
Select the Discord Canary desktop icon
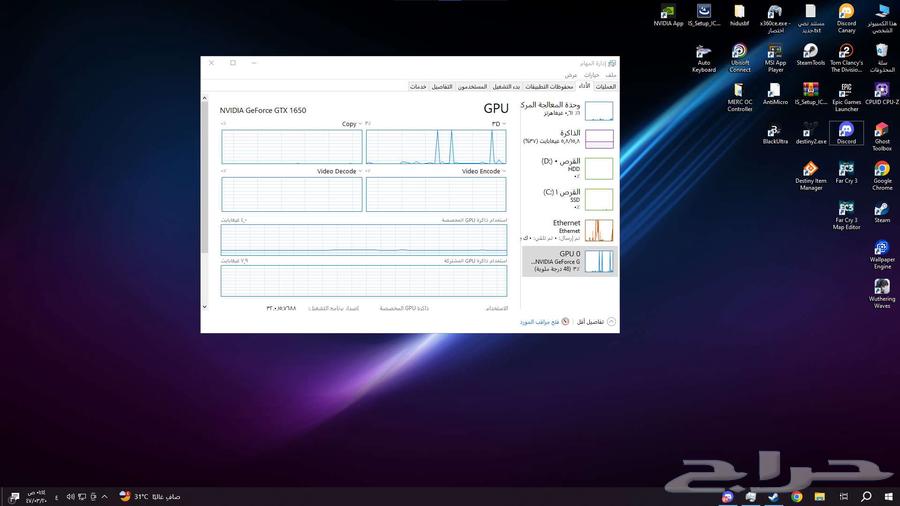tap(846, 18)
